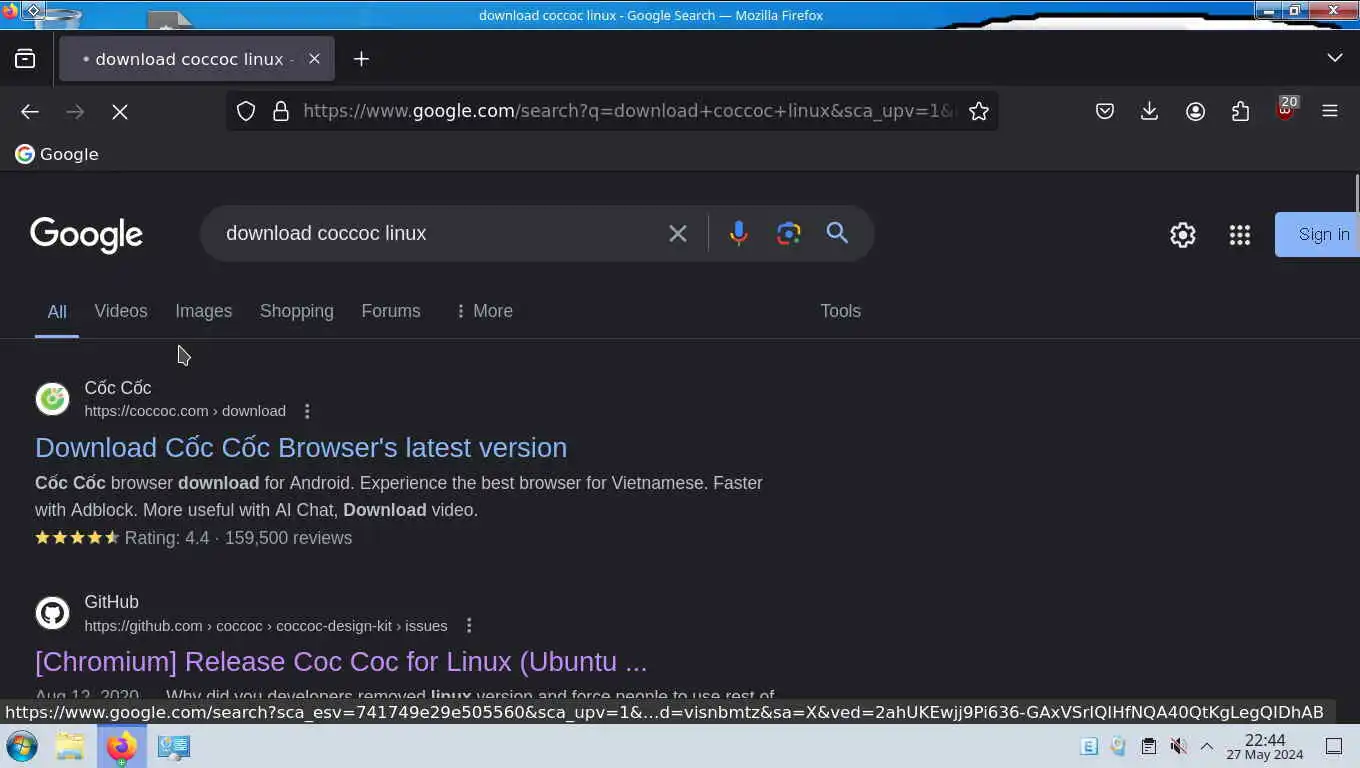Switch to Videos results tab
Image resolution: width=1360 pixels, height=768 pixels.
(121, 311)
